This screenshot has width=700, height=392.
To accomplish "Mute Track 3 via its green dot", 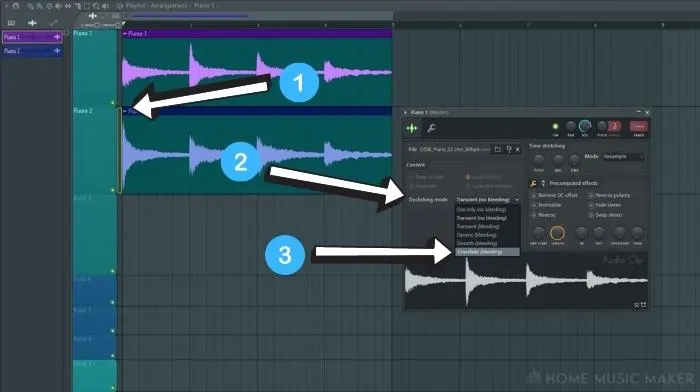I will coord(112,271).
